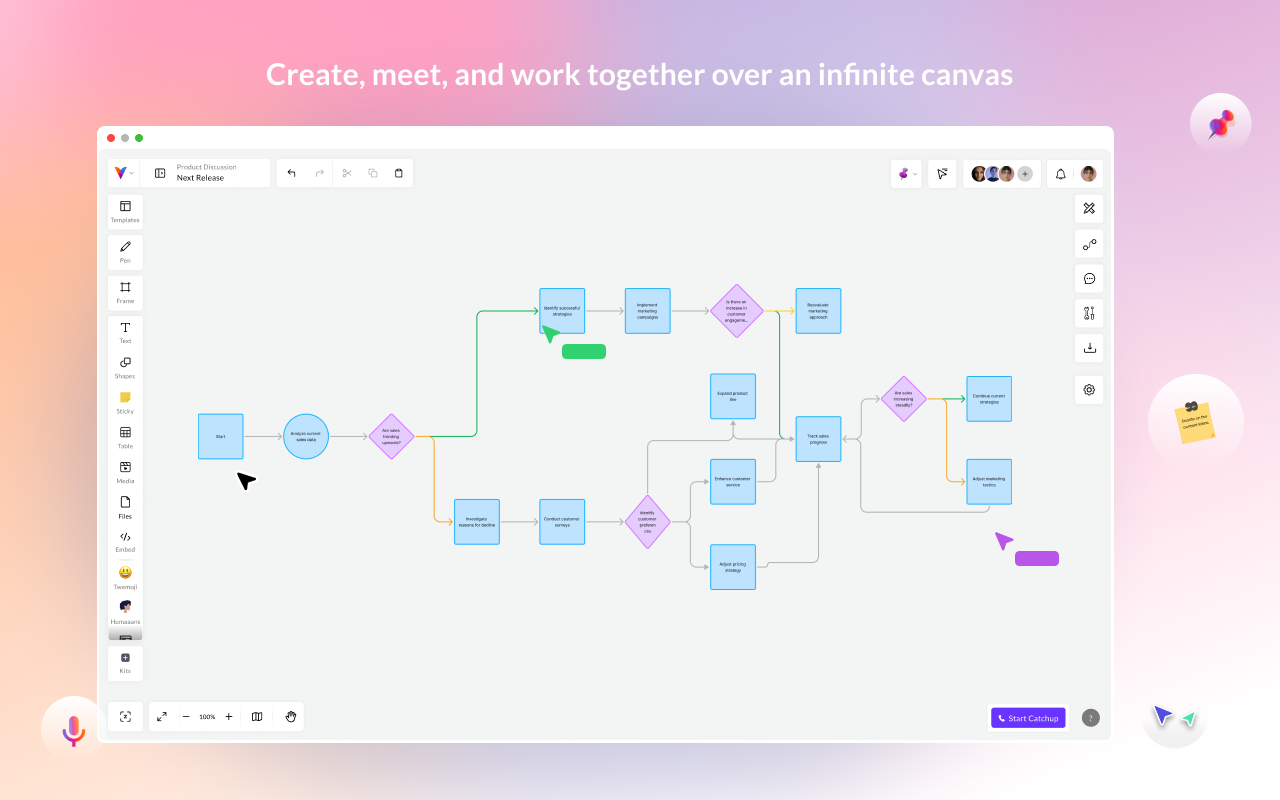1280x800 pixels.
Task: Open the Embed tool
Action: click(x=125, y=541)
